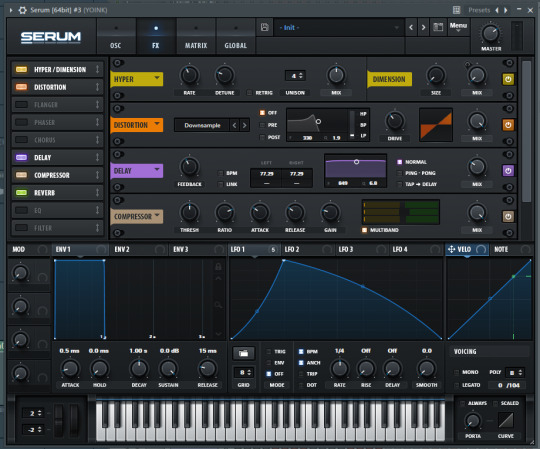Toggle Compressor effect power button

tap(508, 217)
